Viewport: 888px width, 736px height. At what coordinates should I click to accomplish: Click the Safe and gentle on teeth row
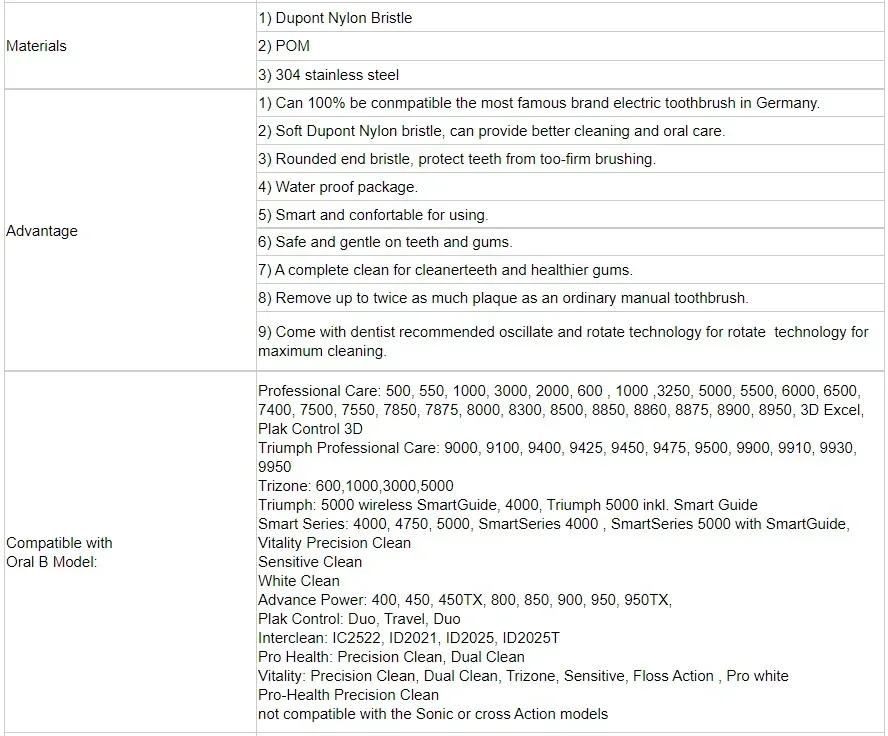[385, 242]
